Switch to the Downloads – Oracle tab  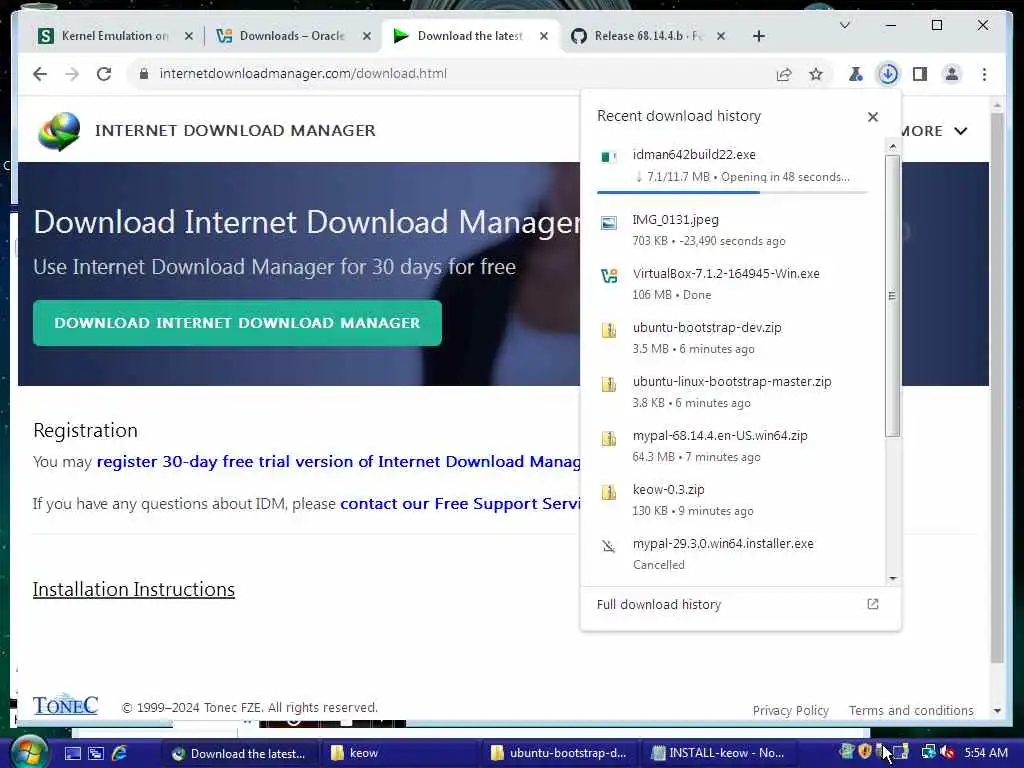292,36
